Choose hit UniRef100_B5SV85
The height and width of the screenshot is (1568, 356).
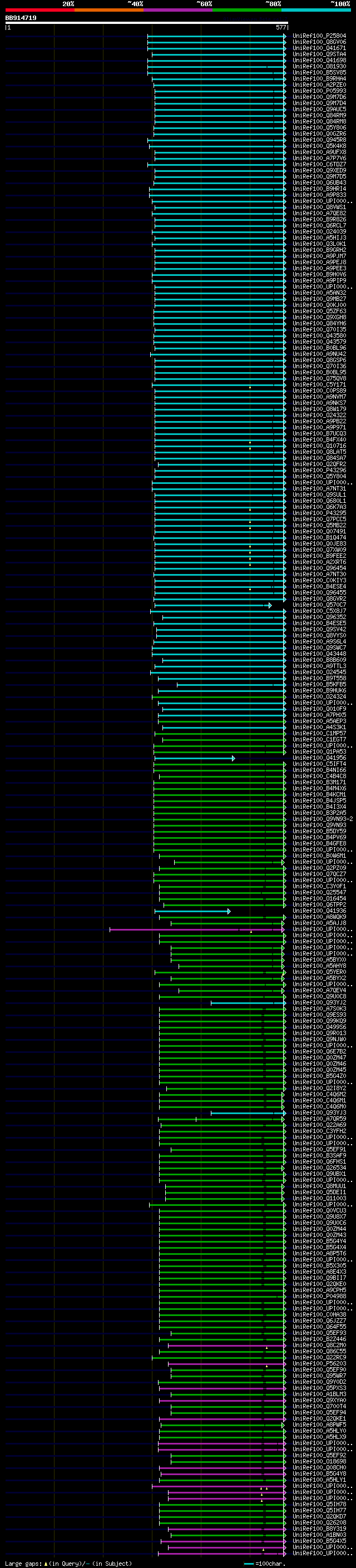(x=319, y=72)
